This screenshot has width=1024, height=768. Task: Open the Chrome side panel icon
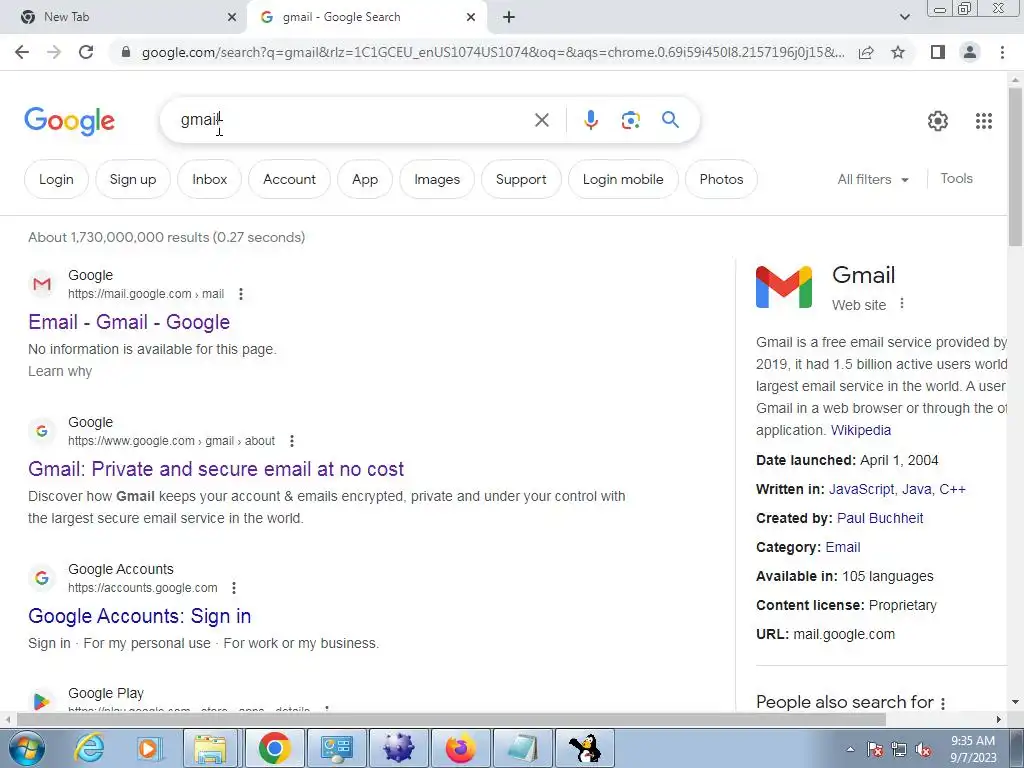click(x=938, y=52)
